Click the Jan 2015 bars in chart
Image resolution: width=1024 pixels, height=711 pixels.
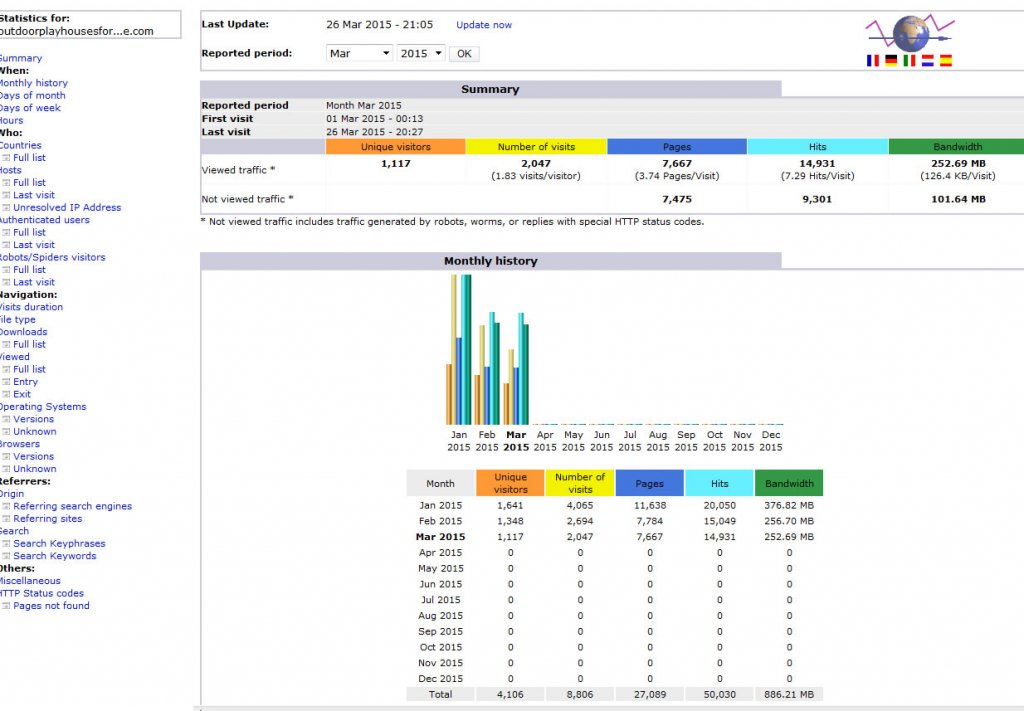click(x=458, y=350)
